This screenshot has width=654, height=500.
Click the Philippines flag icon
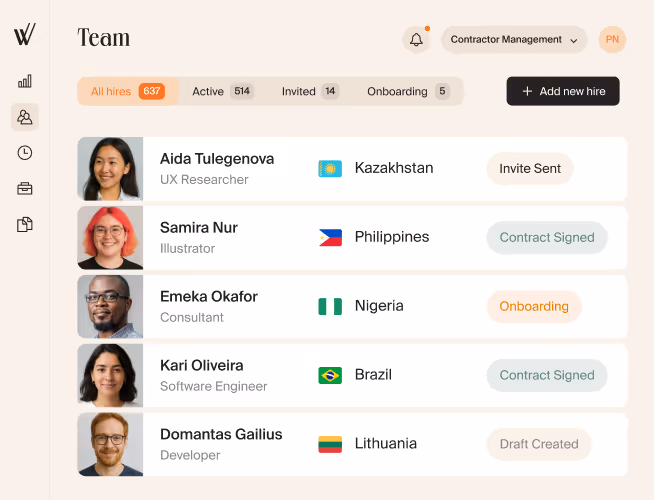point(330,238)
